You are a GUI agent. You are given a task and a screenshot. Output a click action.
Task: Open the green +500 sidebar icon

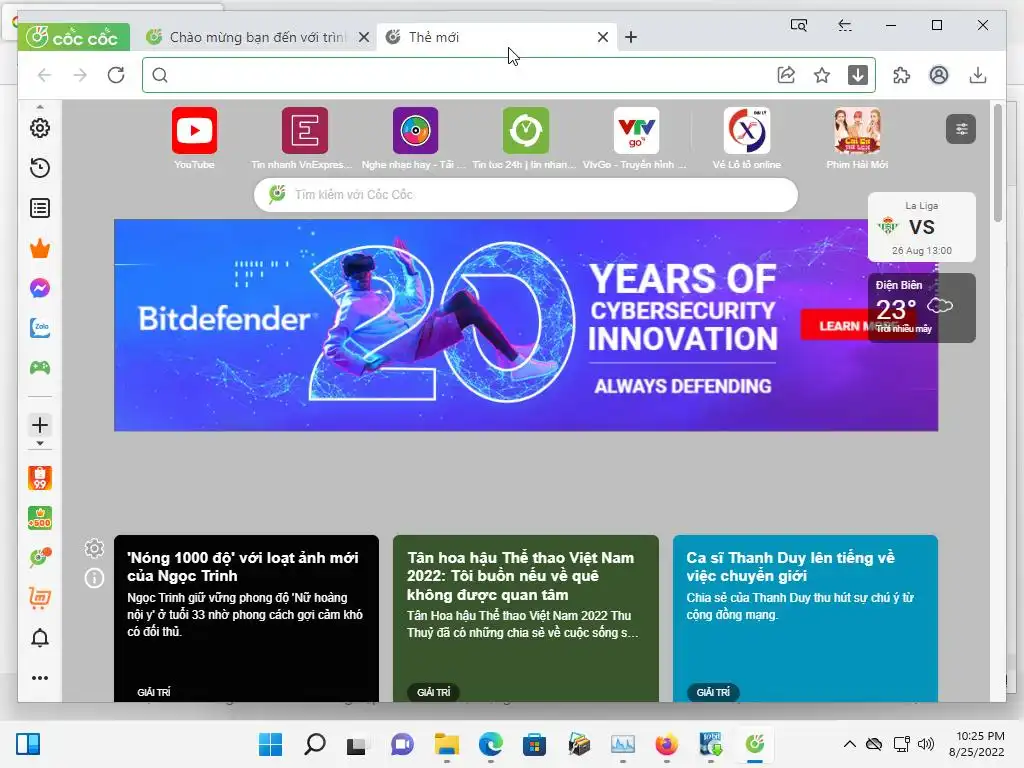[x=40, y=519]
